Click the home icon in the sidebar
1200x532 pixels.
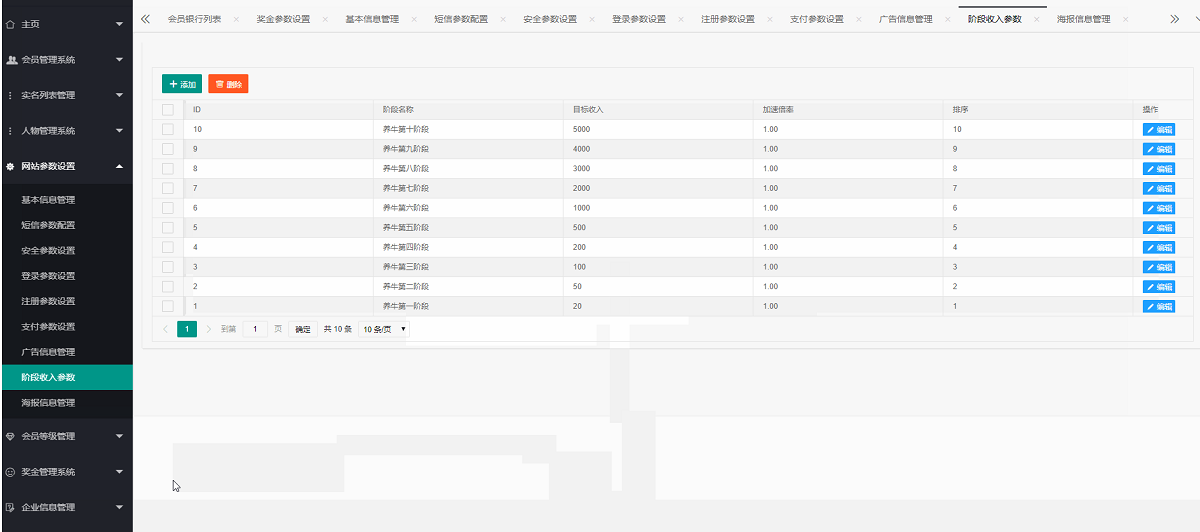pyautogui.click(x=11, y=23)
